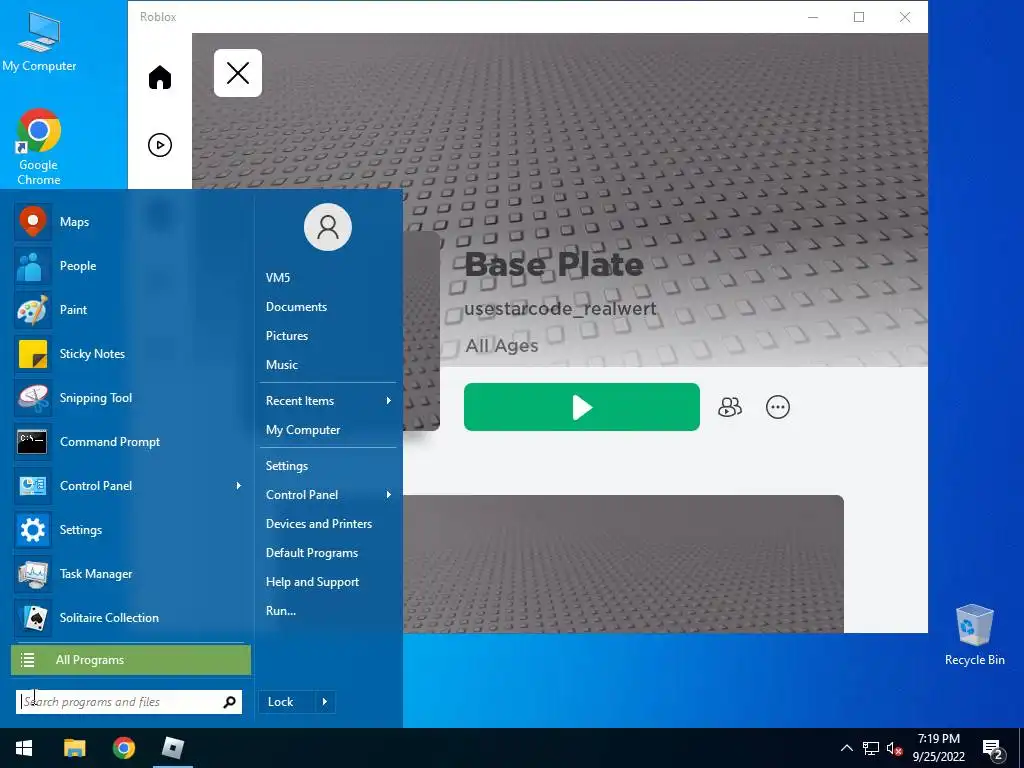Open Pictures folder link
Image resolution: width=1024 pixels, height=768 pixels.
(287, 336)
